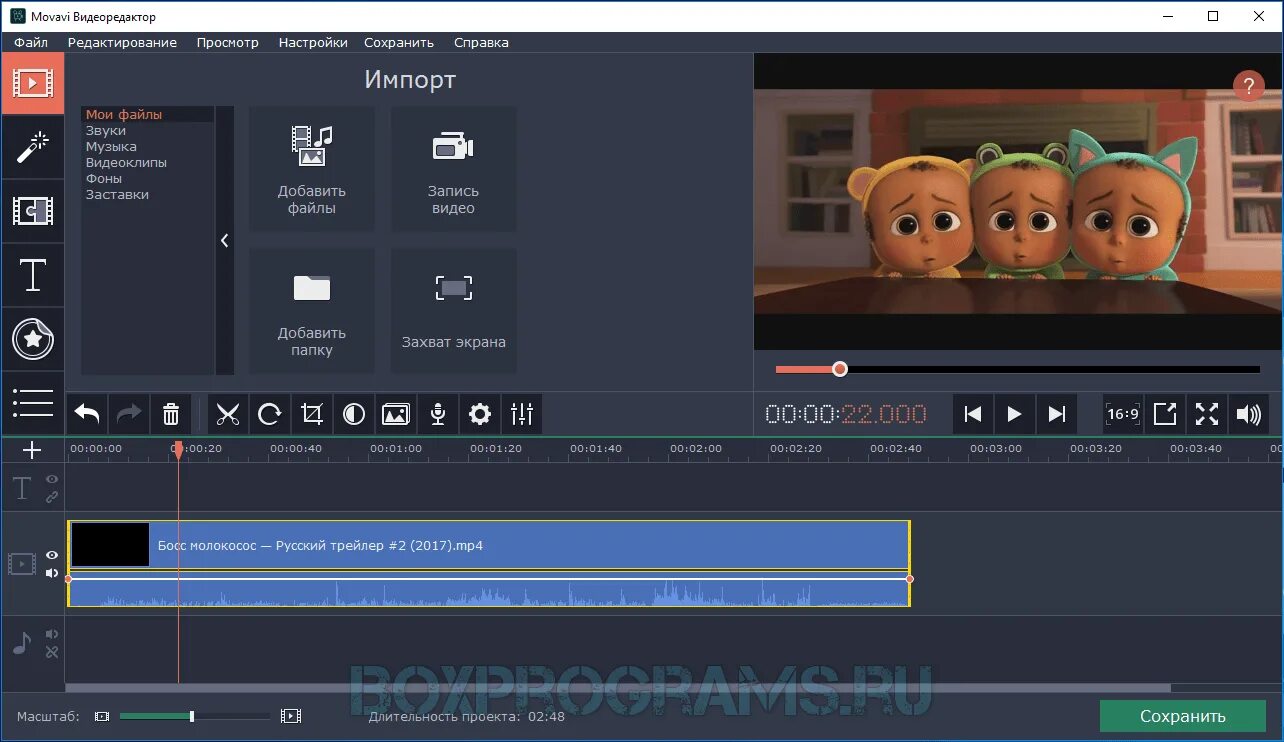1284x742 pixels.
Task: Open the Просмотр menu
Action: [228, 42]
